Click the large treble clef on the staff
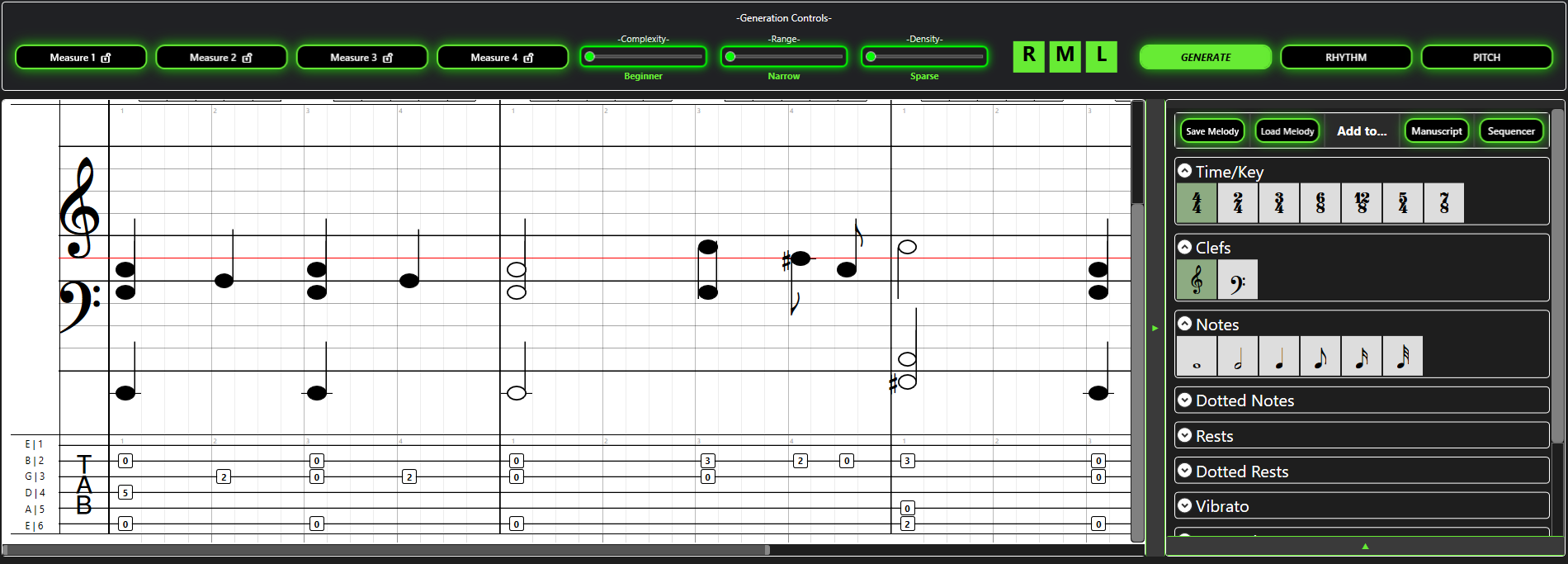 (80, 208)
